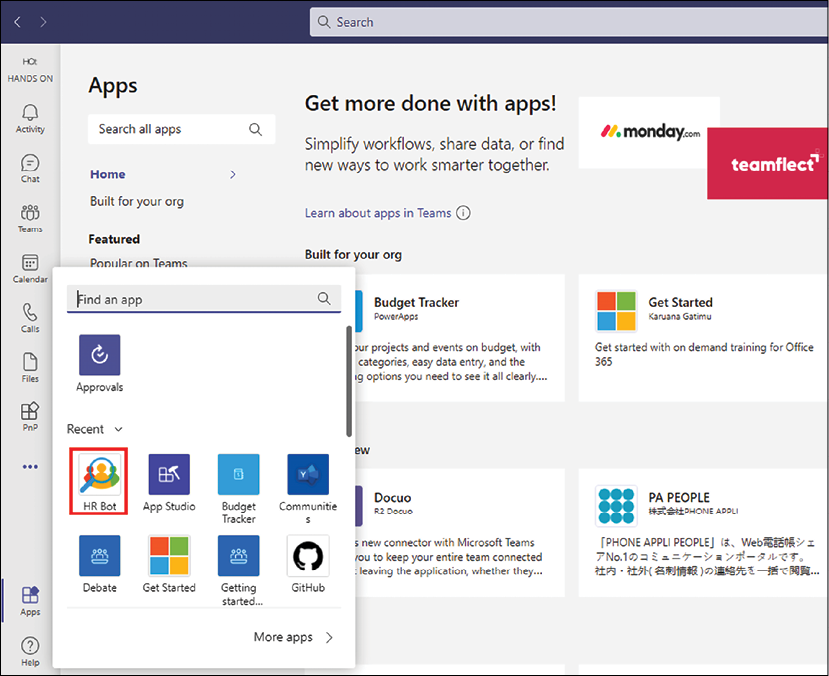
Task: Open the PnP app in the left rail
Action: [30, 417]
